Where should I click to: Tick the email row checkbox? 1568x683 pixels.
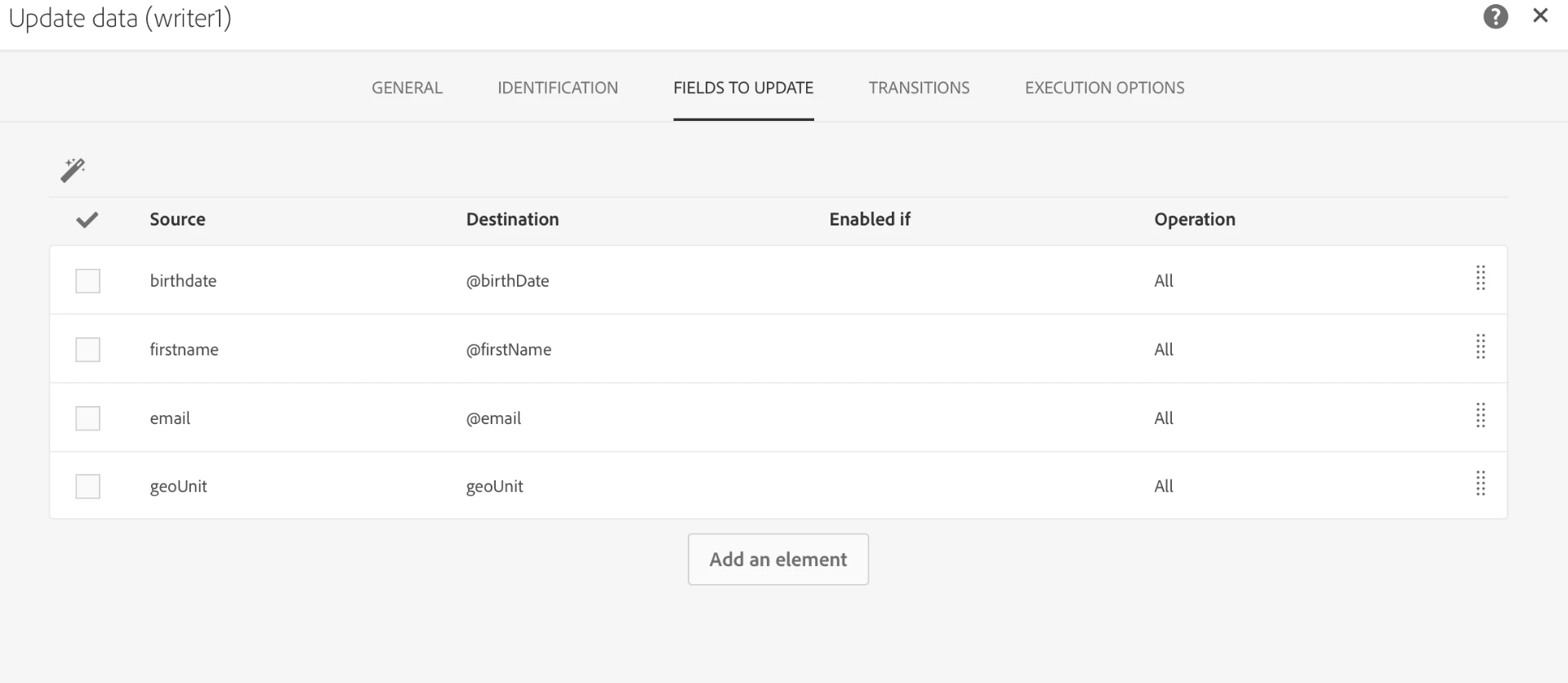(87, 418)
